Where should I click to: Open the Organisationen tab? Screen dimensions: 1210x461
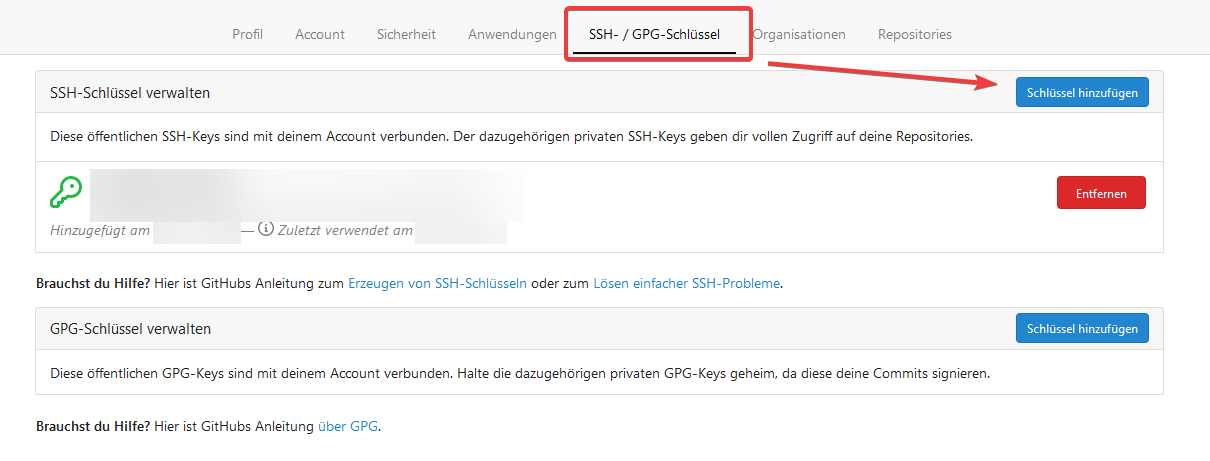[x=799, y=34]
